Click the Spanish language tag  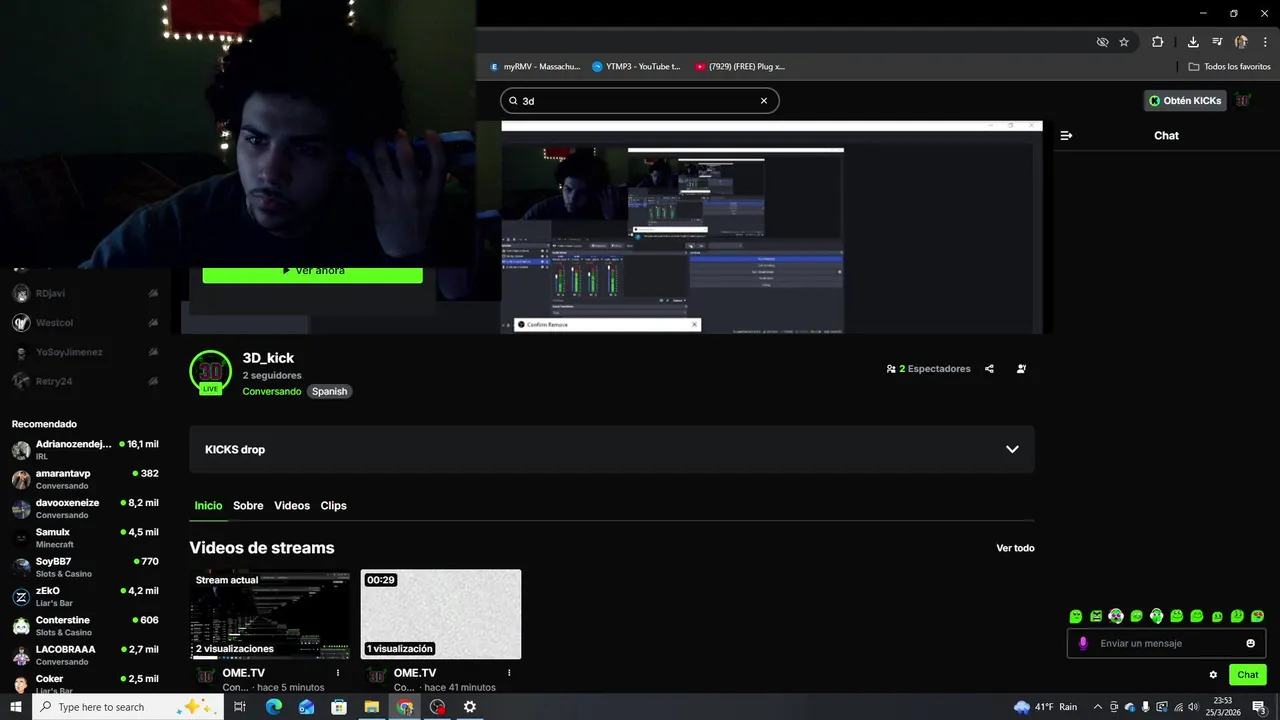pos(329,392)
